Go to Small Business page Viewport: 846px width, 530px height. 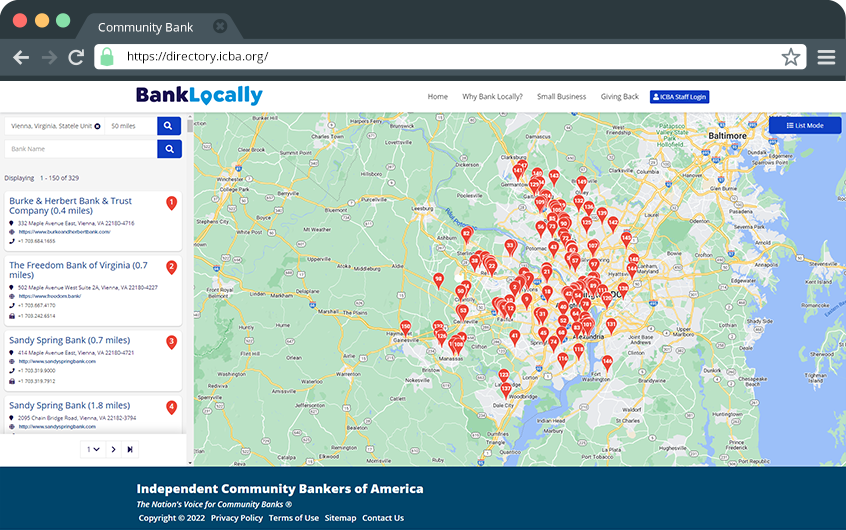coord(561,97)
